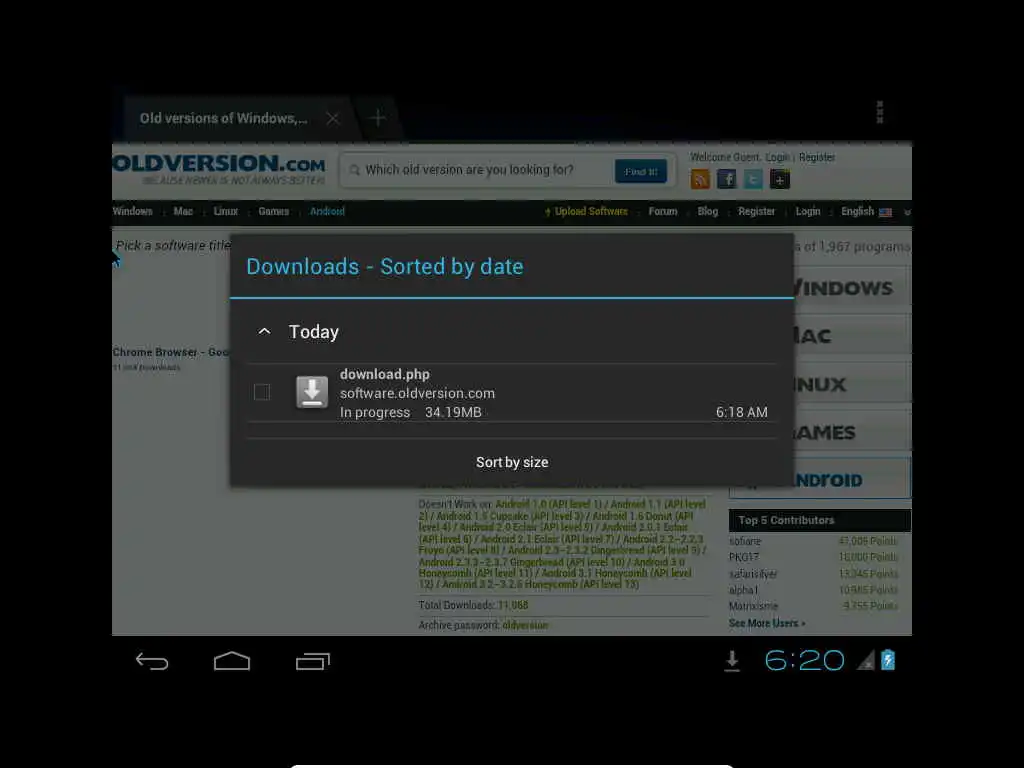Open Games in the site navigation
The width and height of the screenshot is (1024, 768).
pyautogui.click(x=274, y=211)
